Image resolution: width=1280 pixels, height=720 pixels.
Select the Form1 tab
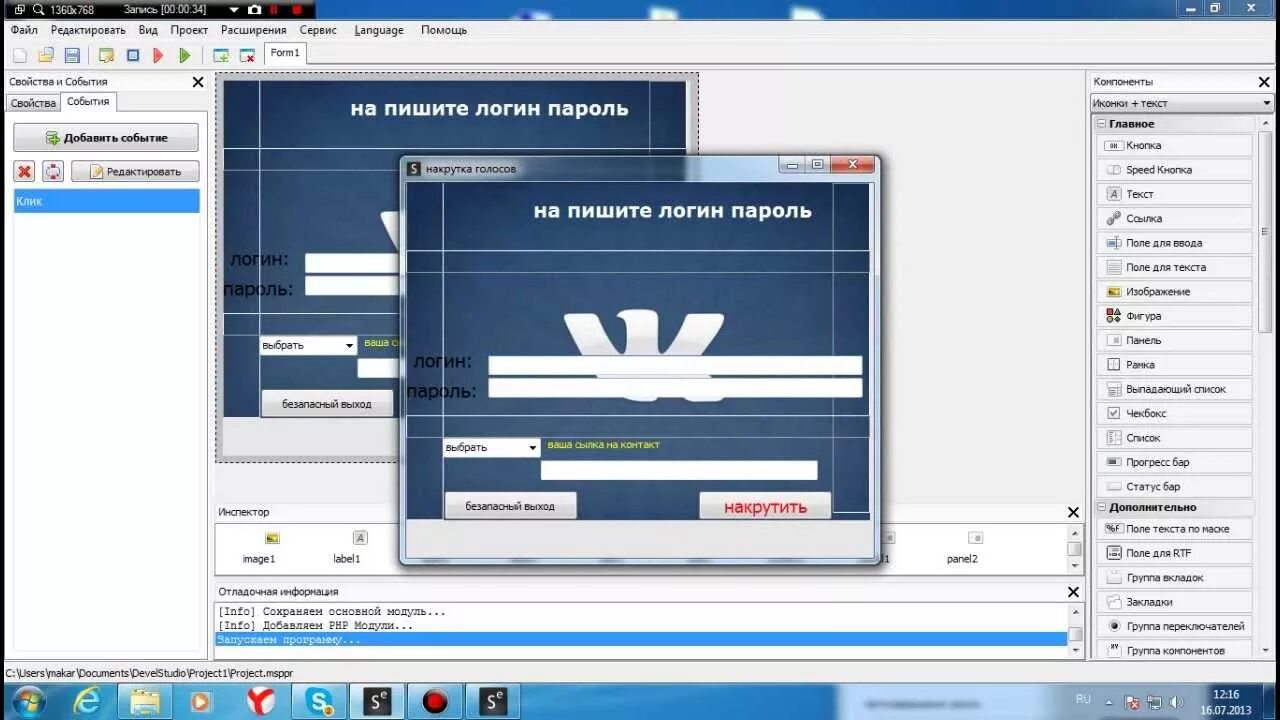(285, 53)
